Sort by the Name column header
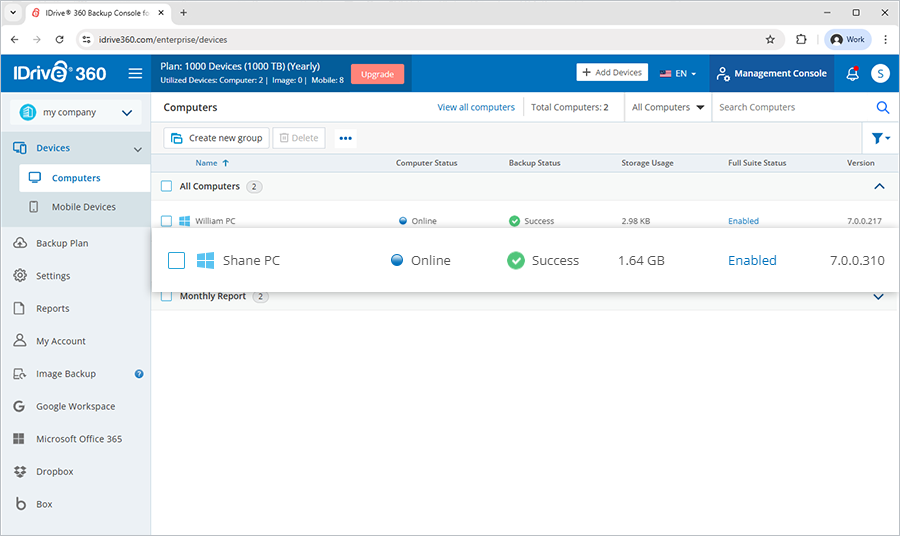 [x=207, y=163]
